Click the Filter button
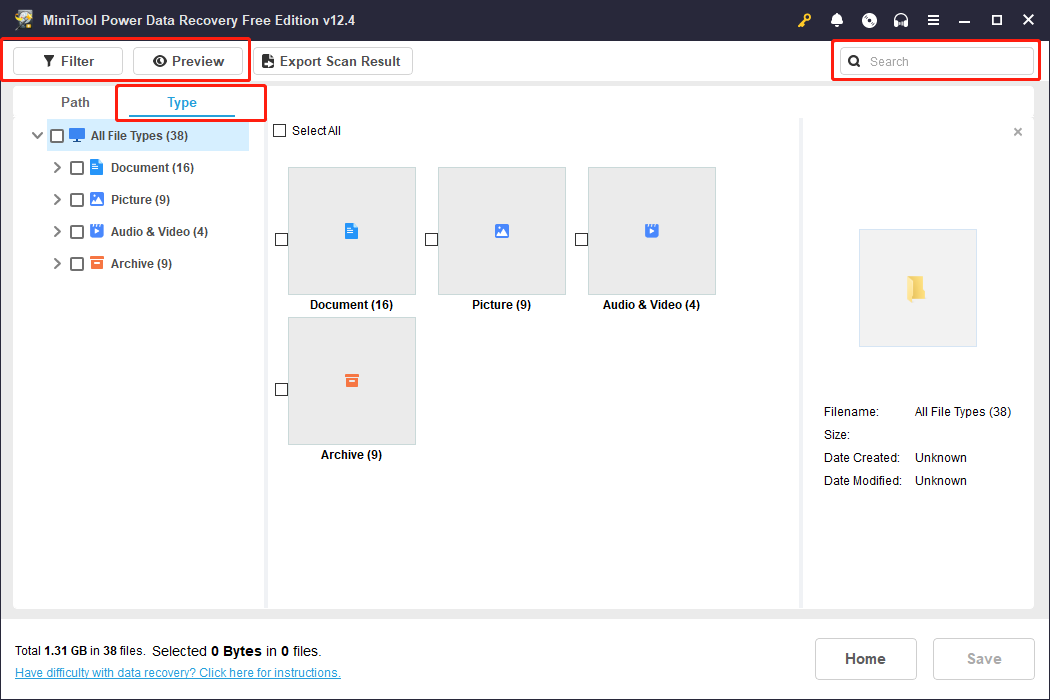Screen dimensions: 1050x700 (x=68, y=61)
